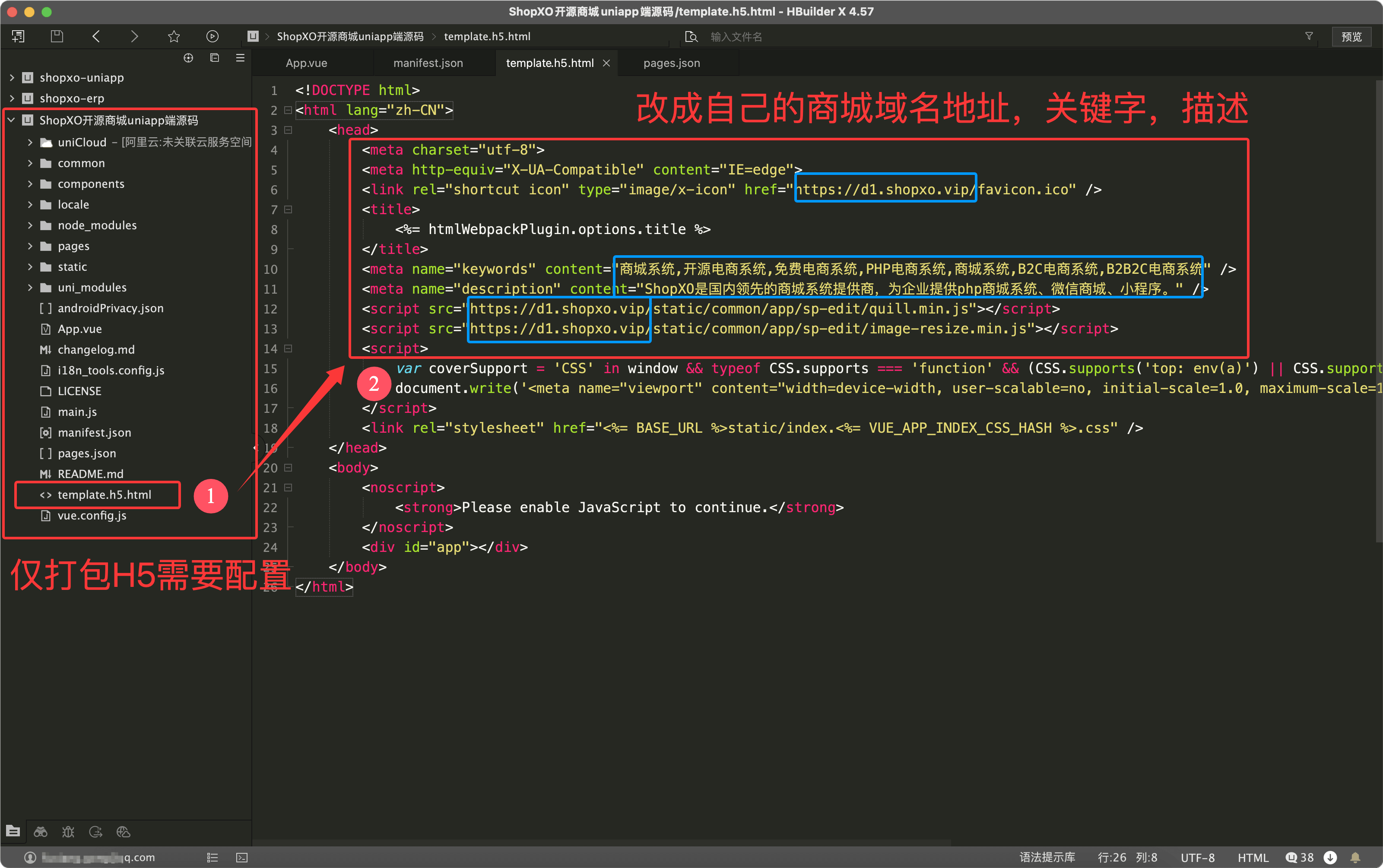
Task: Open vue.config.js in file tree
Action: coord(92,516)
